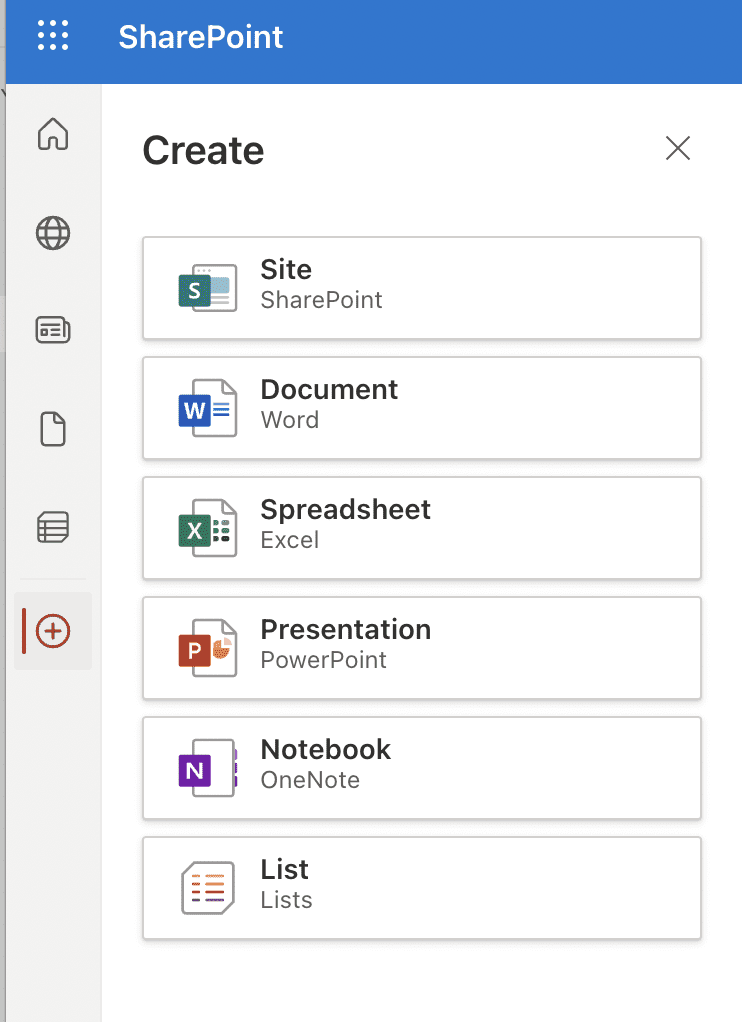Click the Lists icon on List card
The height and width of the screenshot is (1022, 742).
click(207, 888)
